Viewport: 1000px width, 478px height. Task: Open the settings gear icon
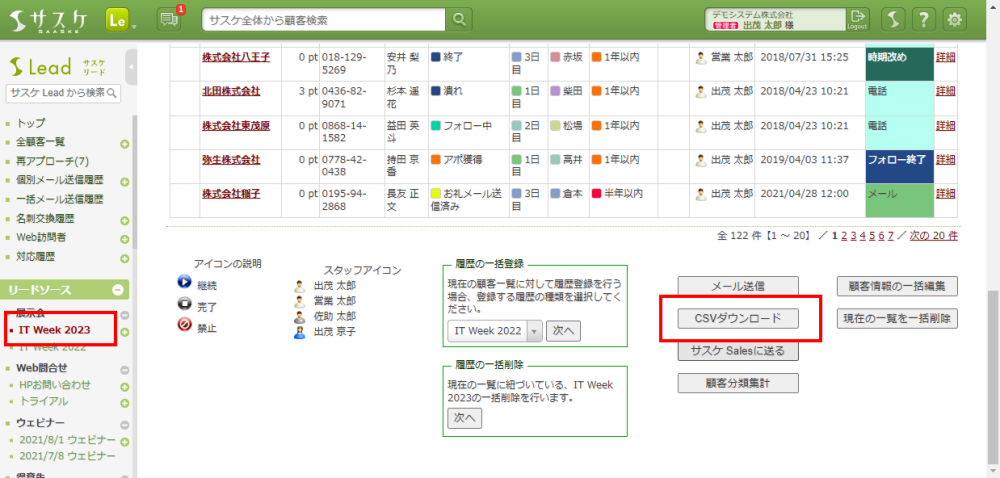(955, 19)
